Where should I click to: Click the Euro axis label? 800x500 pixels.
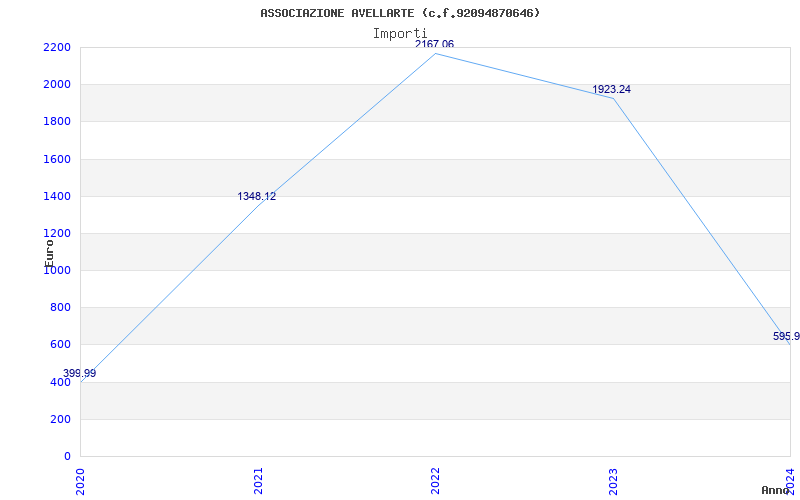click(x=49, y=253)
